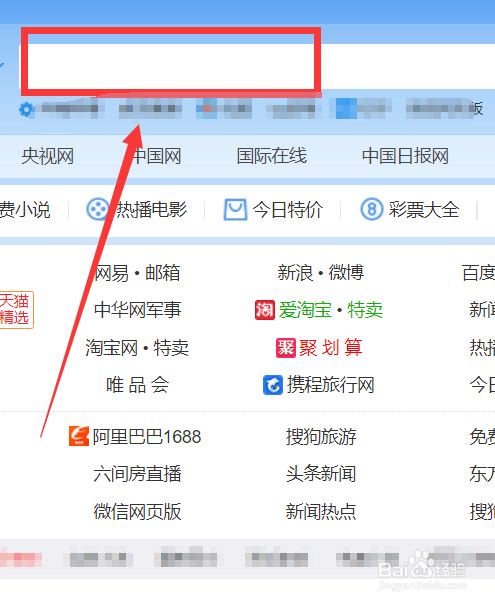Click the 今日特价 shopping bag icon
The height and width of the screenshot is (603, 495).
point(235,210)
